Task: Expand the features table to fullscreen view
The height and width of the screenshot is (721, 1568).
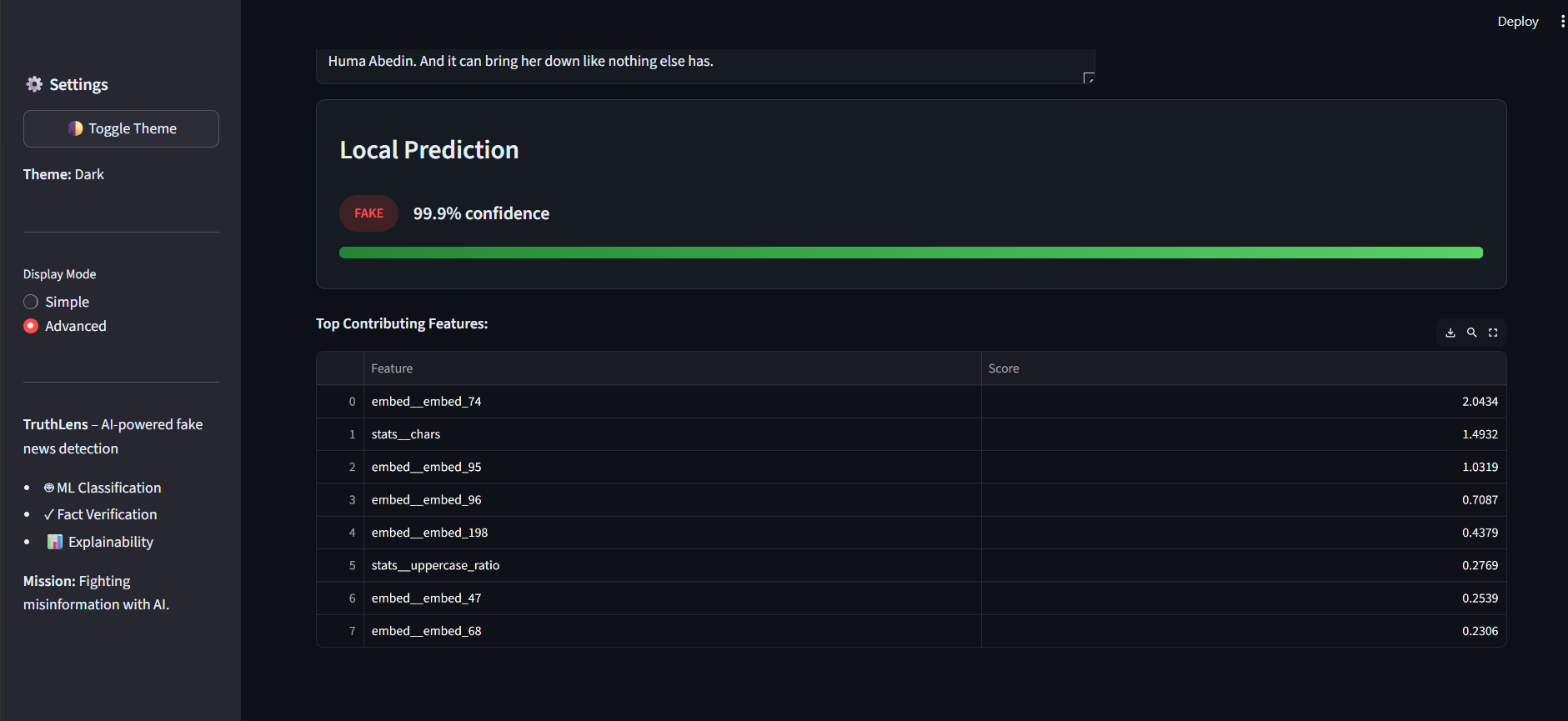Action: pos(1492,332)
